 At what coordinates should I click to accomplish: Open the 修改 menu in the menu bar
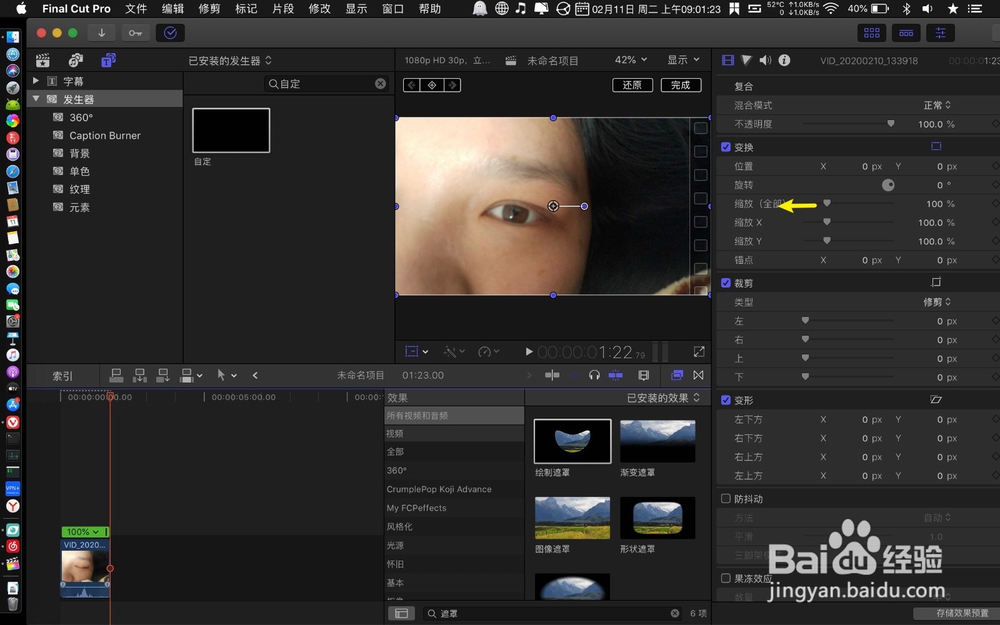319,9
